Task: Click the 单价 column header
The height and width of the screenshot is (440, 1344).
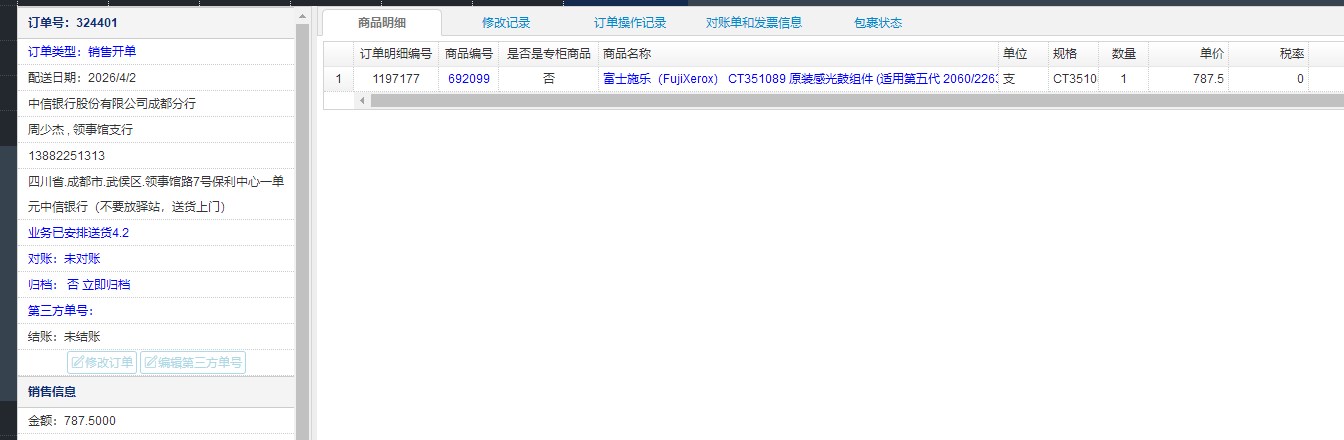Action: (x=1211, y=54)
